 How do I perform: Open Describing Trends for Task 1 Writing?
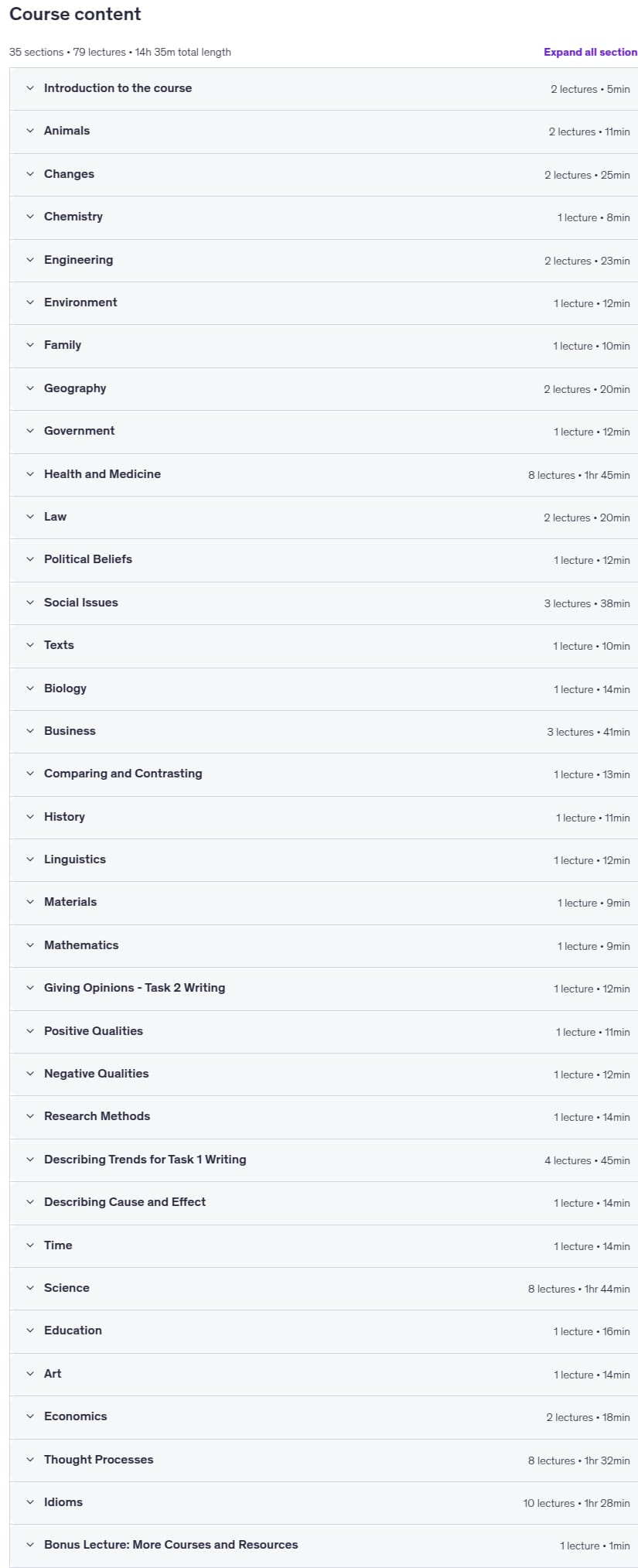(323, 1160)
